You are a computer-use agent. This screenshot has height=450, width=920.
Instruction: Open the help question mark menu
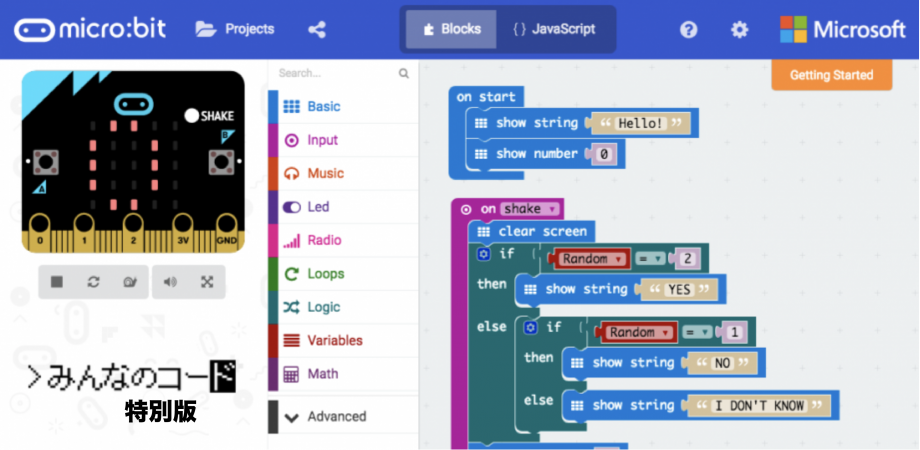(688, 29)
